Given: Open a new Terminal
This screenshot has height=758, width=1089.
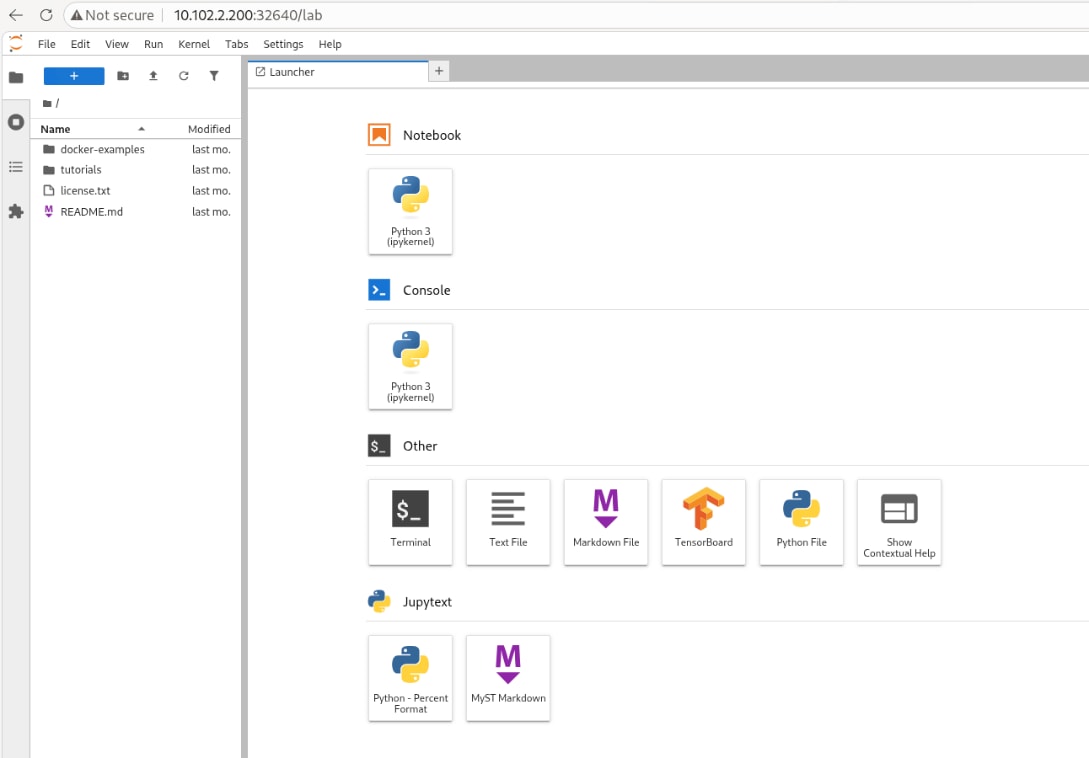Looking at the screenshot, I should click(410, 522).
